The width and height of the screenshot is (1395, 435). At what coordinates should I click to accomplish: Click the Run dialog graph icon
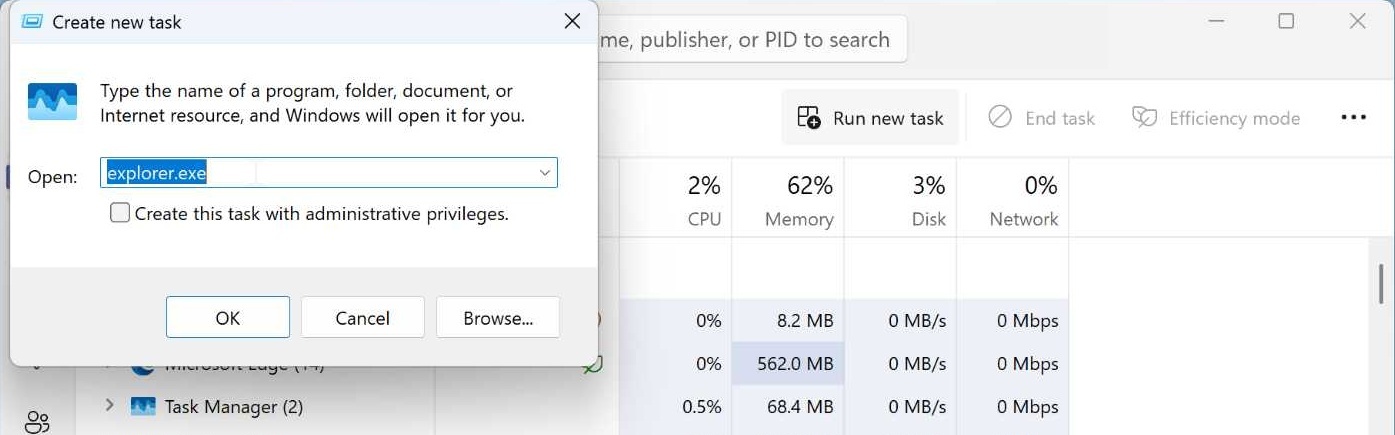51,103
